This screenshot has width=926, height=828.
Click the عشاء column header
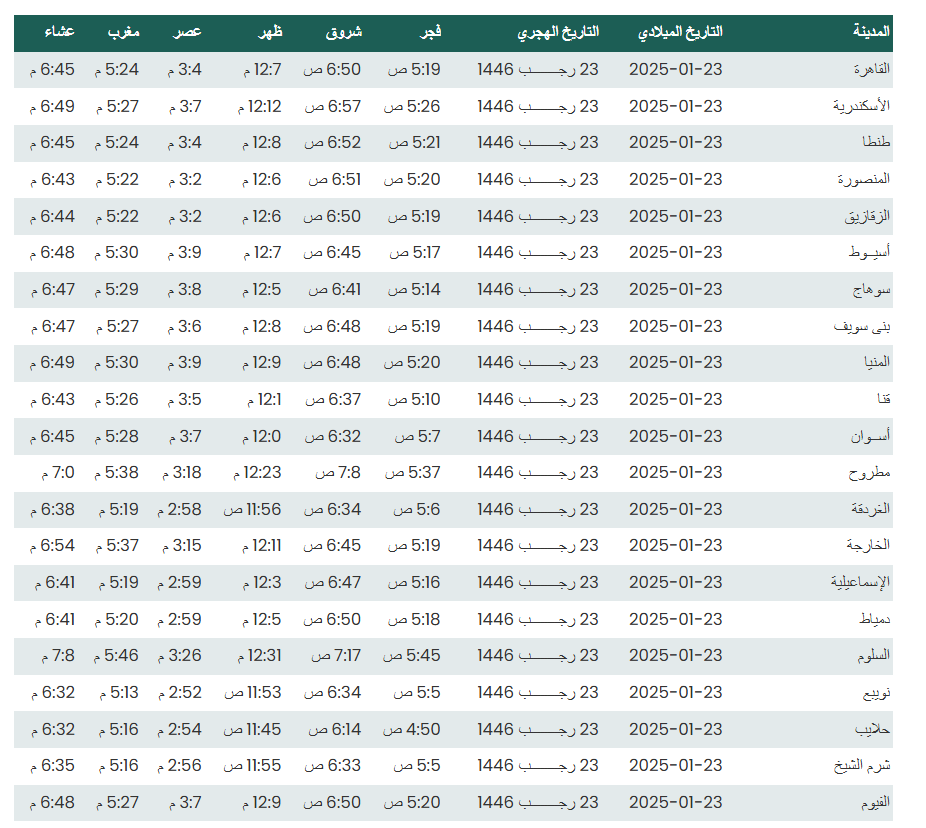point(60,32)
